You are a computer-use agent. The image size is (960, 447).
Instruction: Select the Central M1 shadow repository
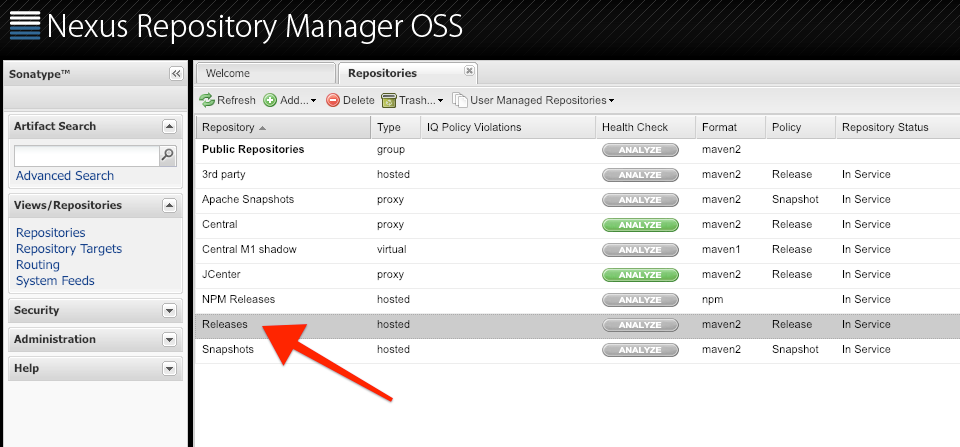(577, 250)
